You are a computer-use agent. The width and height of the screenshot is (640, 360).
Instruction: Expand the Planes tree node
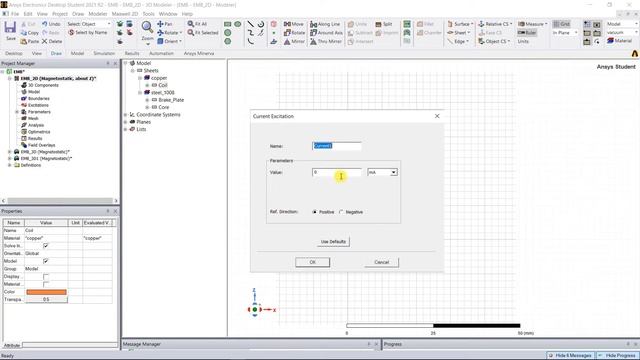pos(125,122)
